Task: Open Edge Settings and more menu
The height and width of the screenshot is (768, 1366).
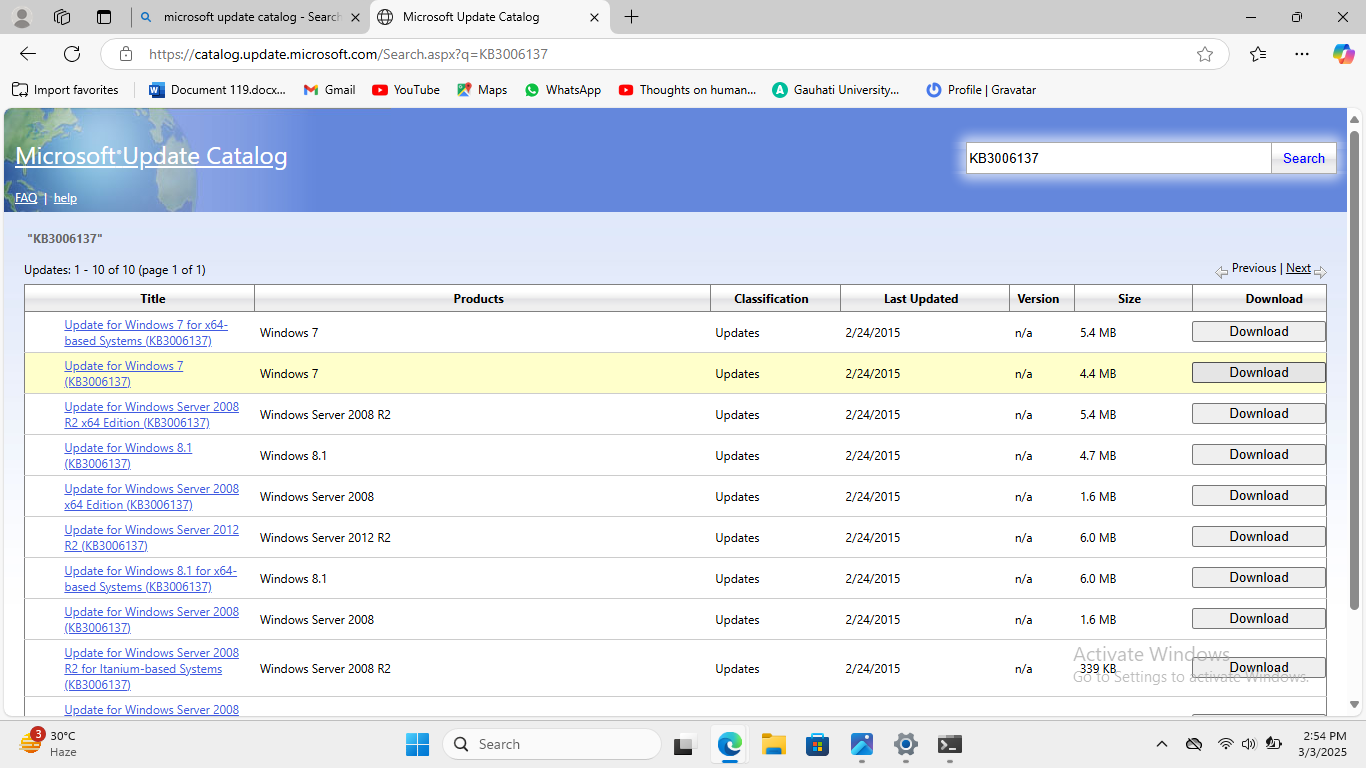Action: 1301,54
